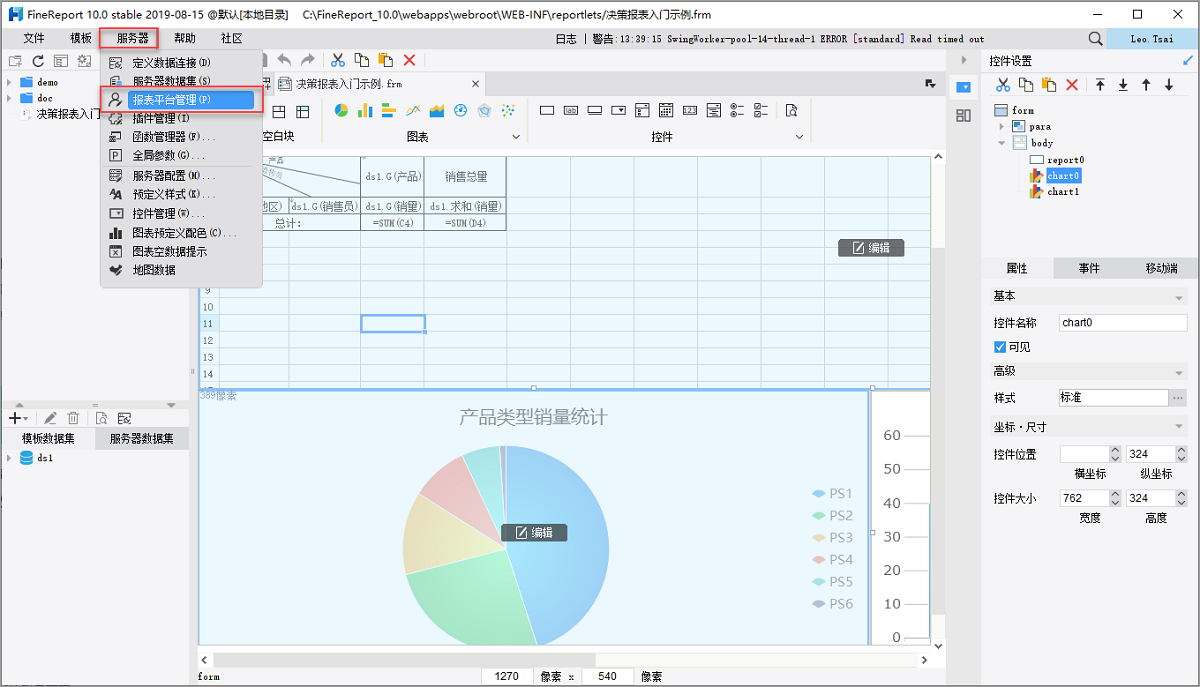1200x687 pixels.
Task: Click the trash icon in dataset panel
Action: 73,418
